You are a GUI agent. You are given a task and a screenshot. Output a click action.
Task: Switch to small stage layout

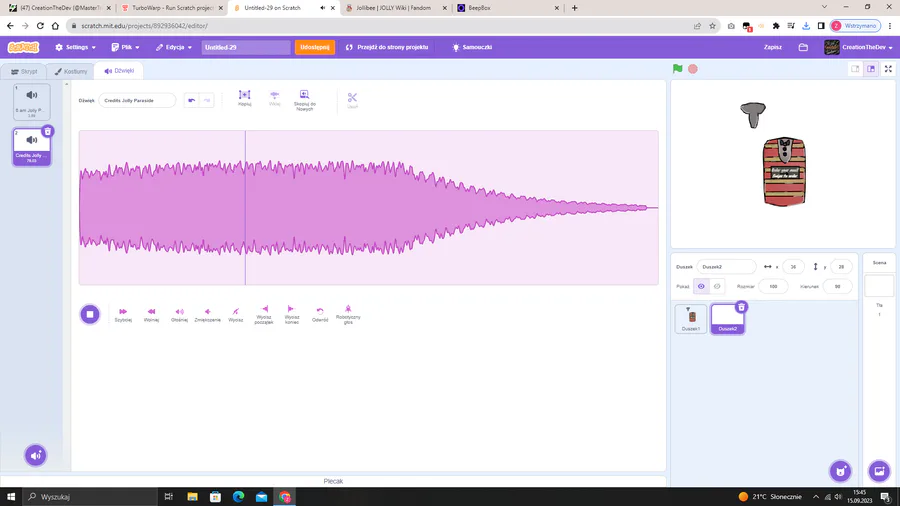click(855, 69)
